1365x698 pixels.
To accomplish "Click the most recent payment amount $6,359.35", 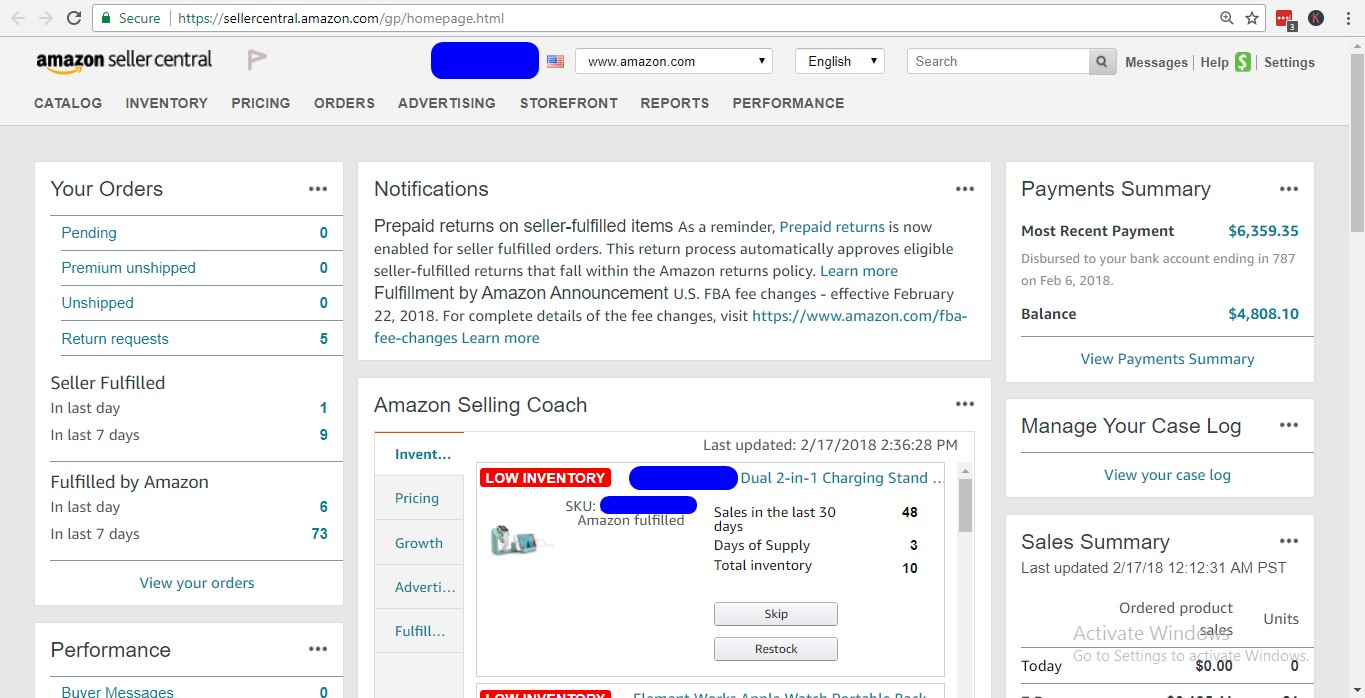I will (1263, 231).
